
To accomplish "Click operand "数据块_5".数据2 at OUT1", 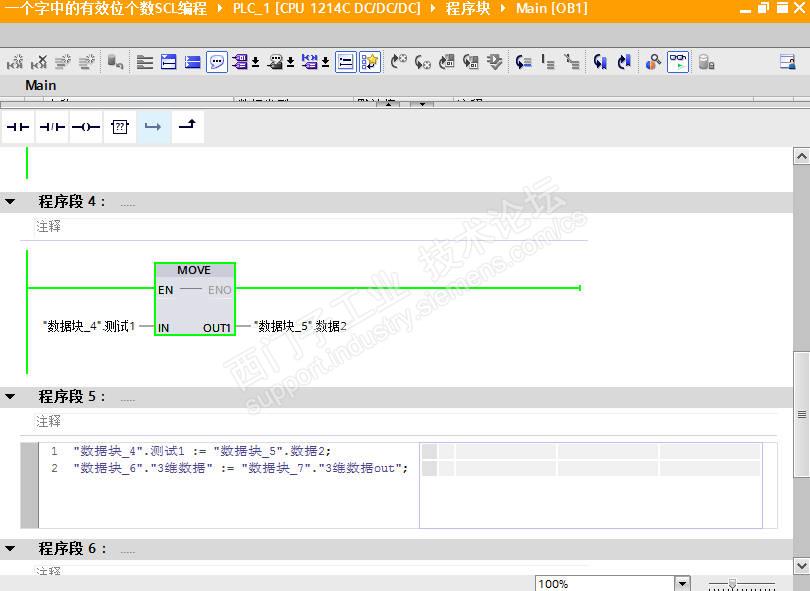I will pos(300,326).
